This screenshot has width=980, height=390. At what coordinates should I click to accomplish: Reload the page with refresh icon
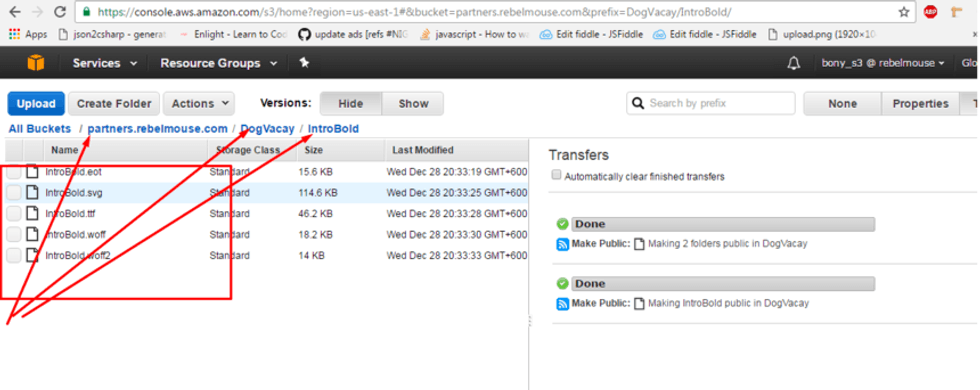[x=60, y=12]
